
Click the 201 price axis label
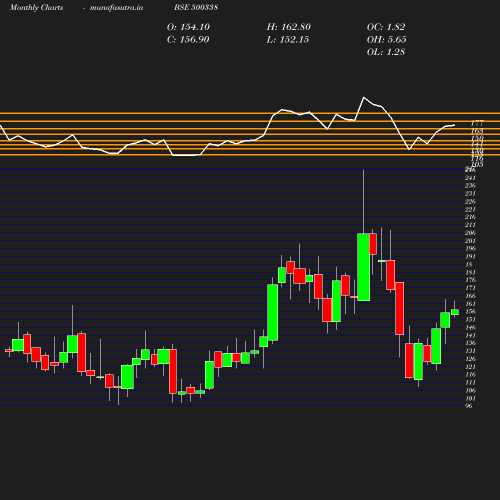[470, 241]
